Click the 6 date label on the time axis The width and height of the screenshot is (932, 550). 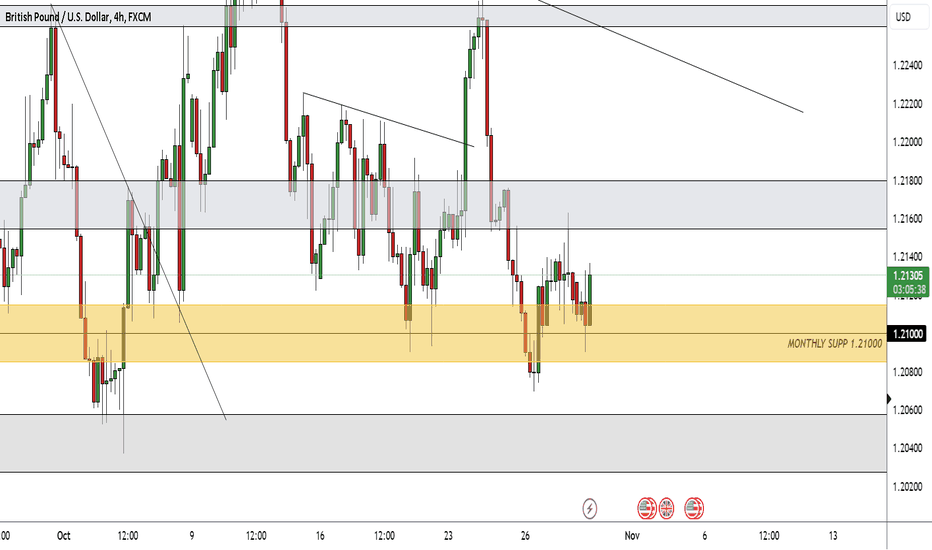click(704, 536)
